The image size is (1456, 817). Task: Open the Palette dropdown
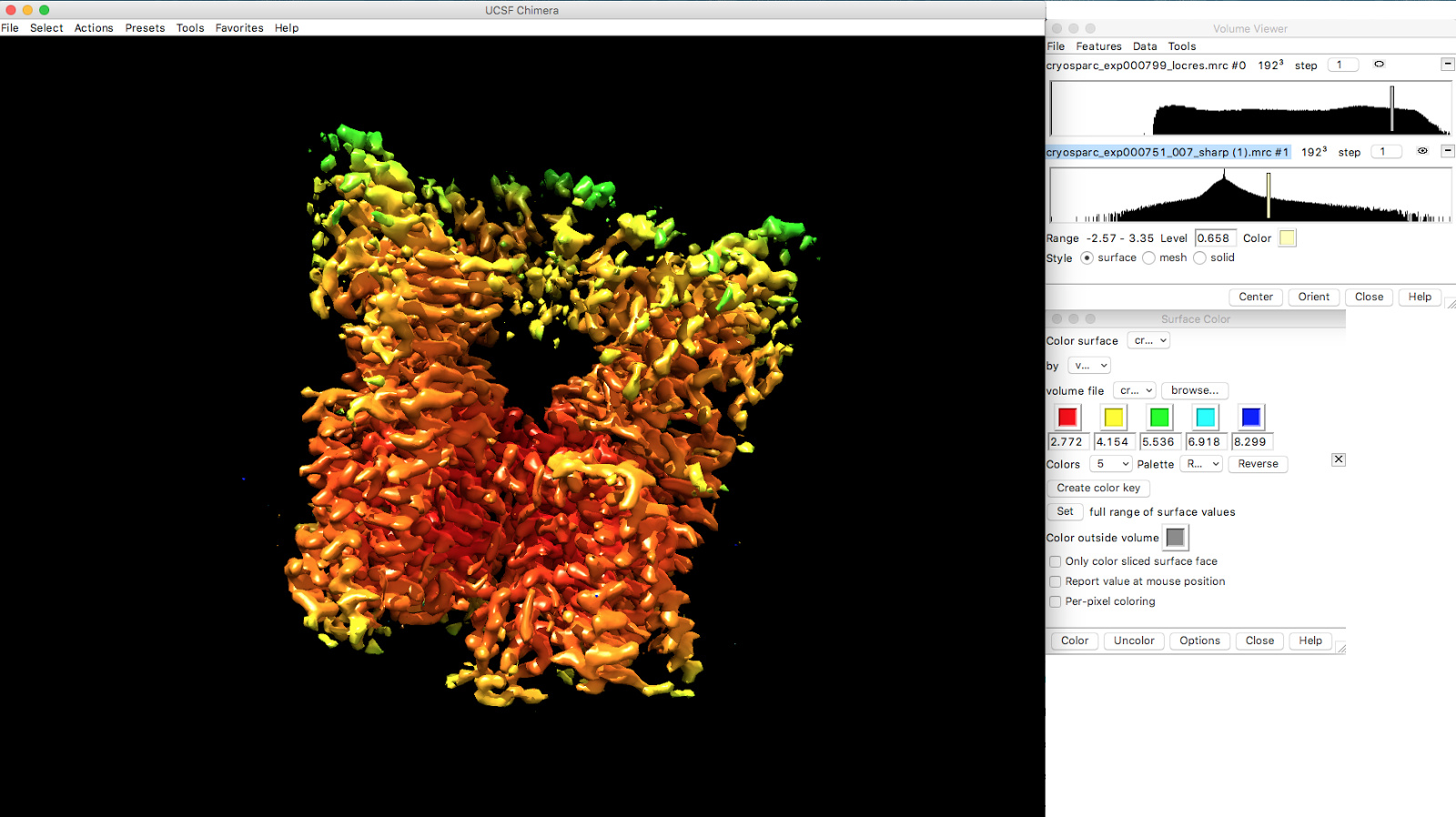coord(1202,464)
